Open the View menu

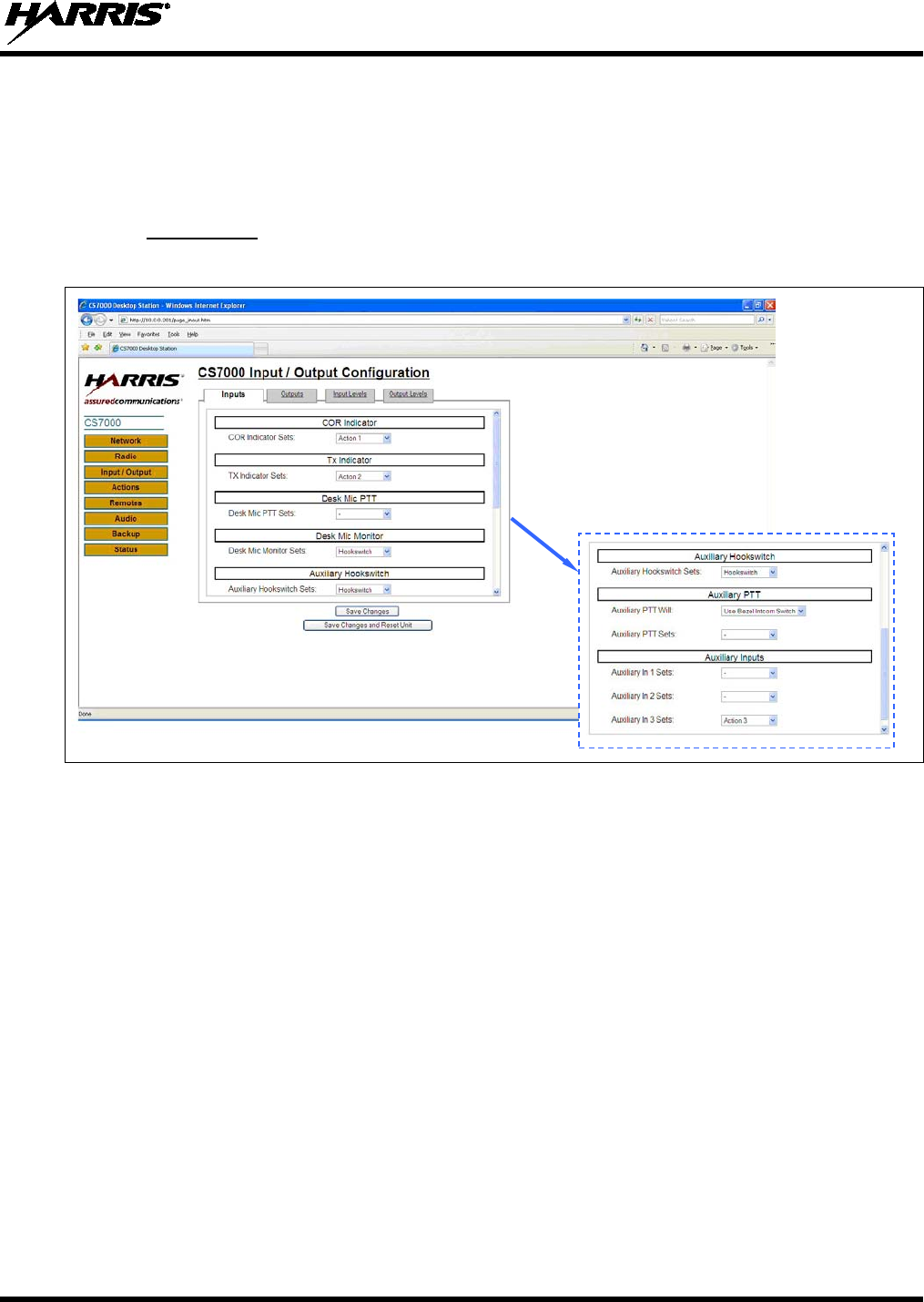point(125,334)
